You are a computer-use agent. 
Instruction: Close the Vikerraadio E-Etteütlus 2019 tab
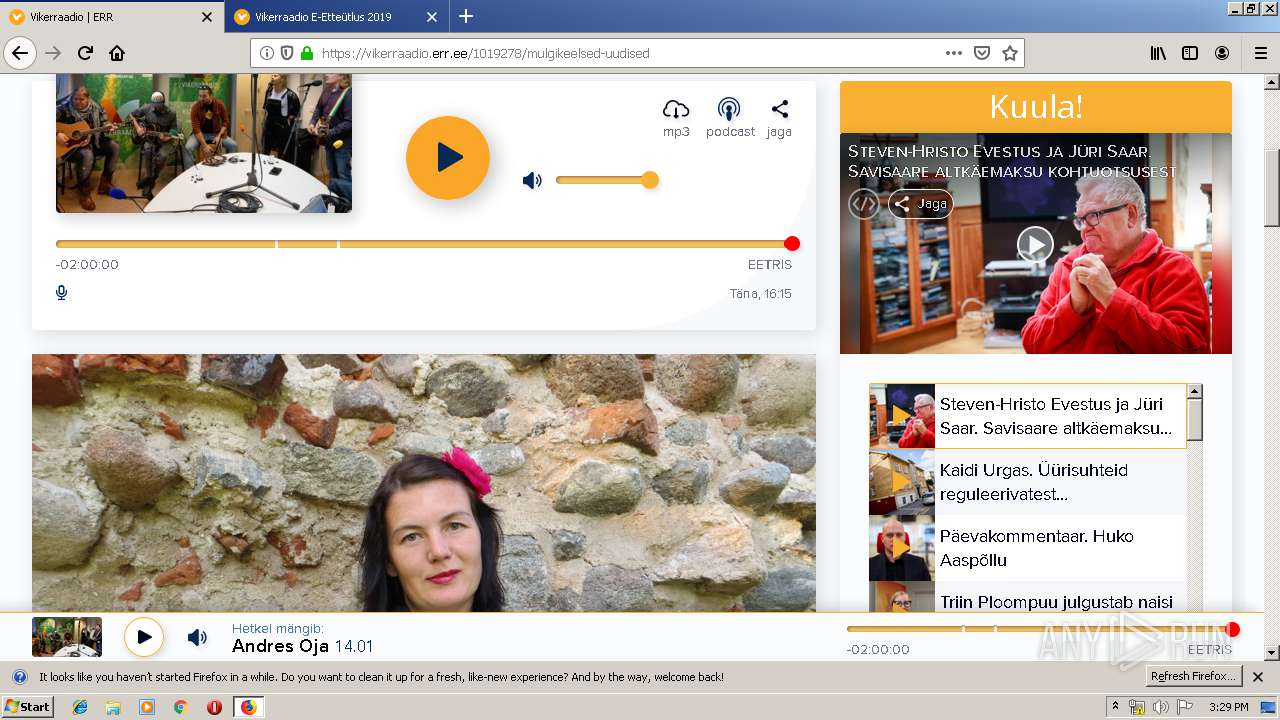(x=432, y=17)
